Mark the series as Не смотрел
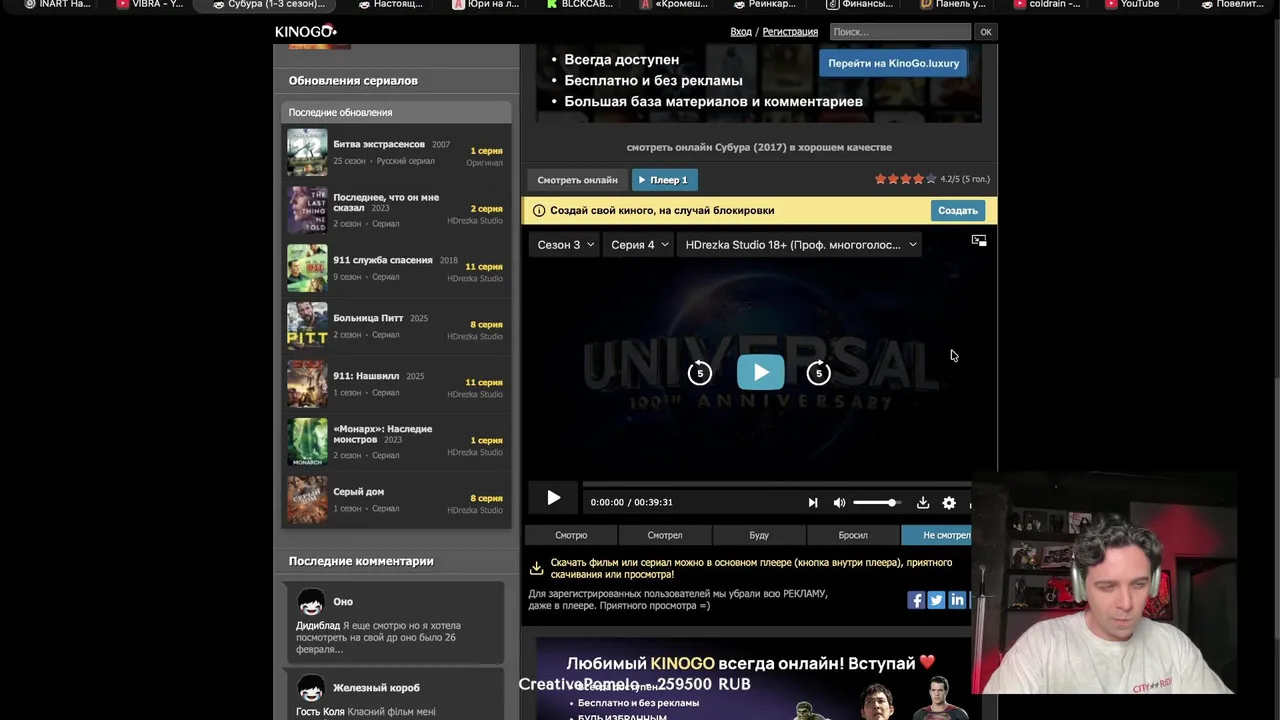Image resolution: width=1280 pixels, height=720 pixels. (937, 535)
